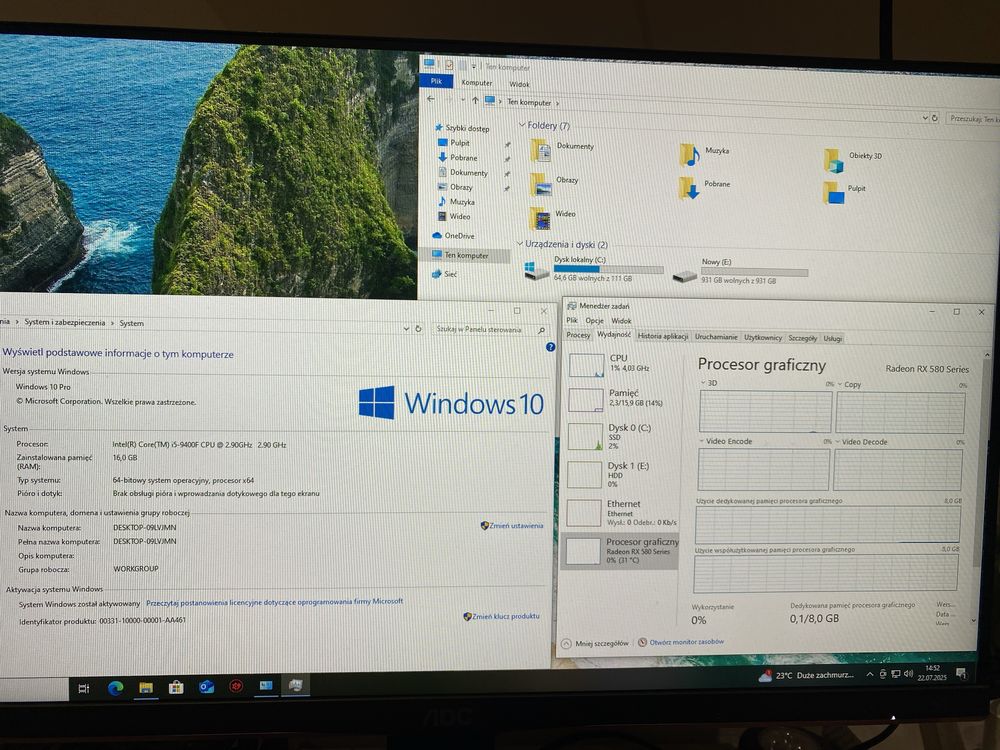This screenshot has height=750, width=1000.
Task: Open volume control in system tray
Action: pyautogui.click(x=908, y=673)
